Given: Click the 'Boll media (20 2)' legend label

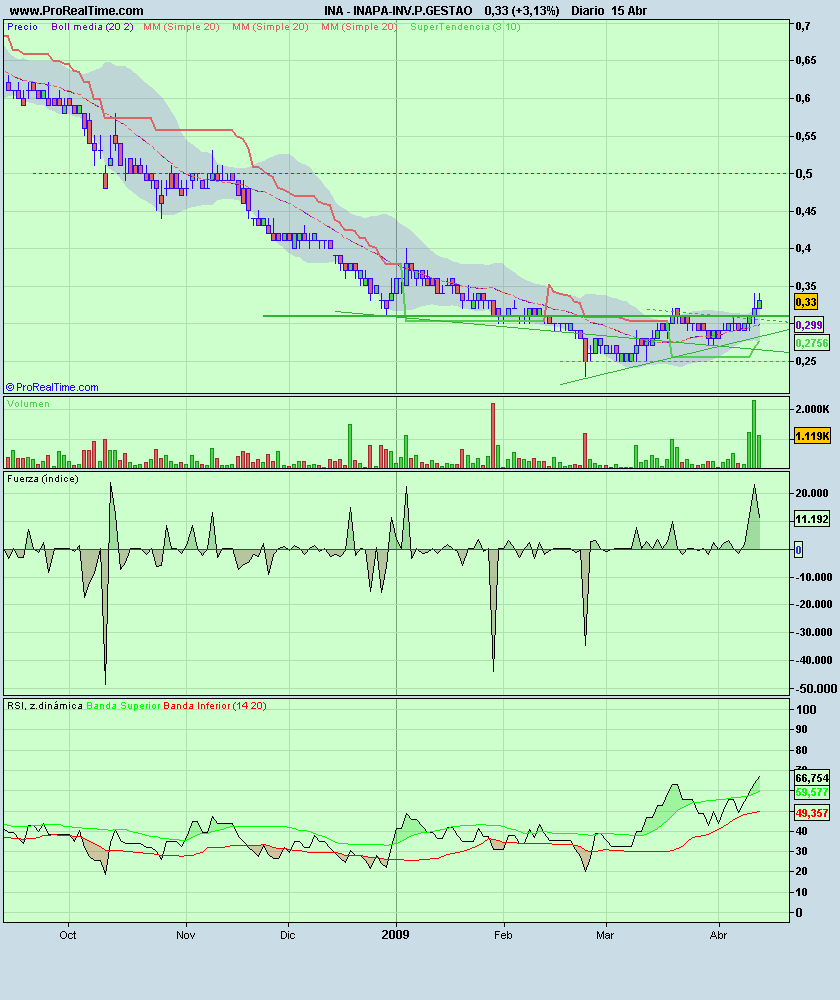Looking at the screenshot, I should tap(92, 27).
